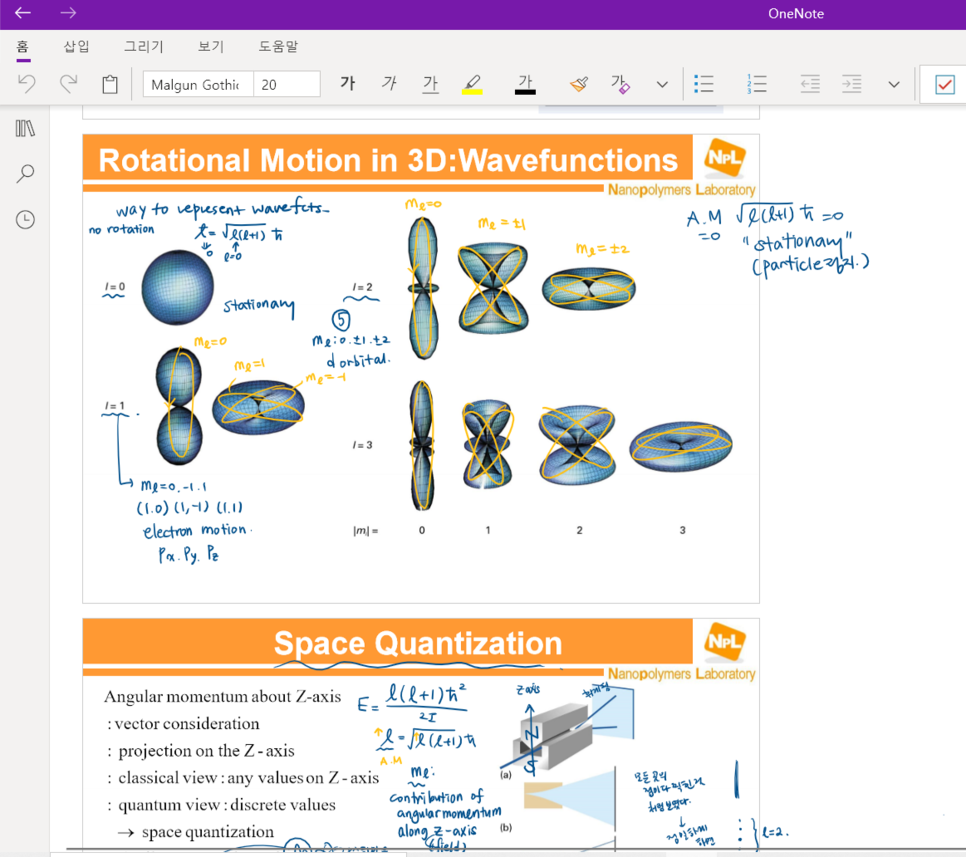Open search with the magnifier icon

pyautogui.click(x=25, y=174)
